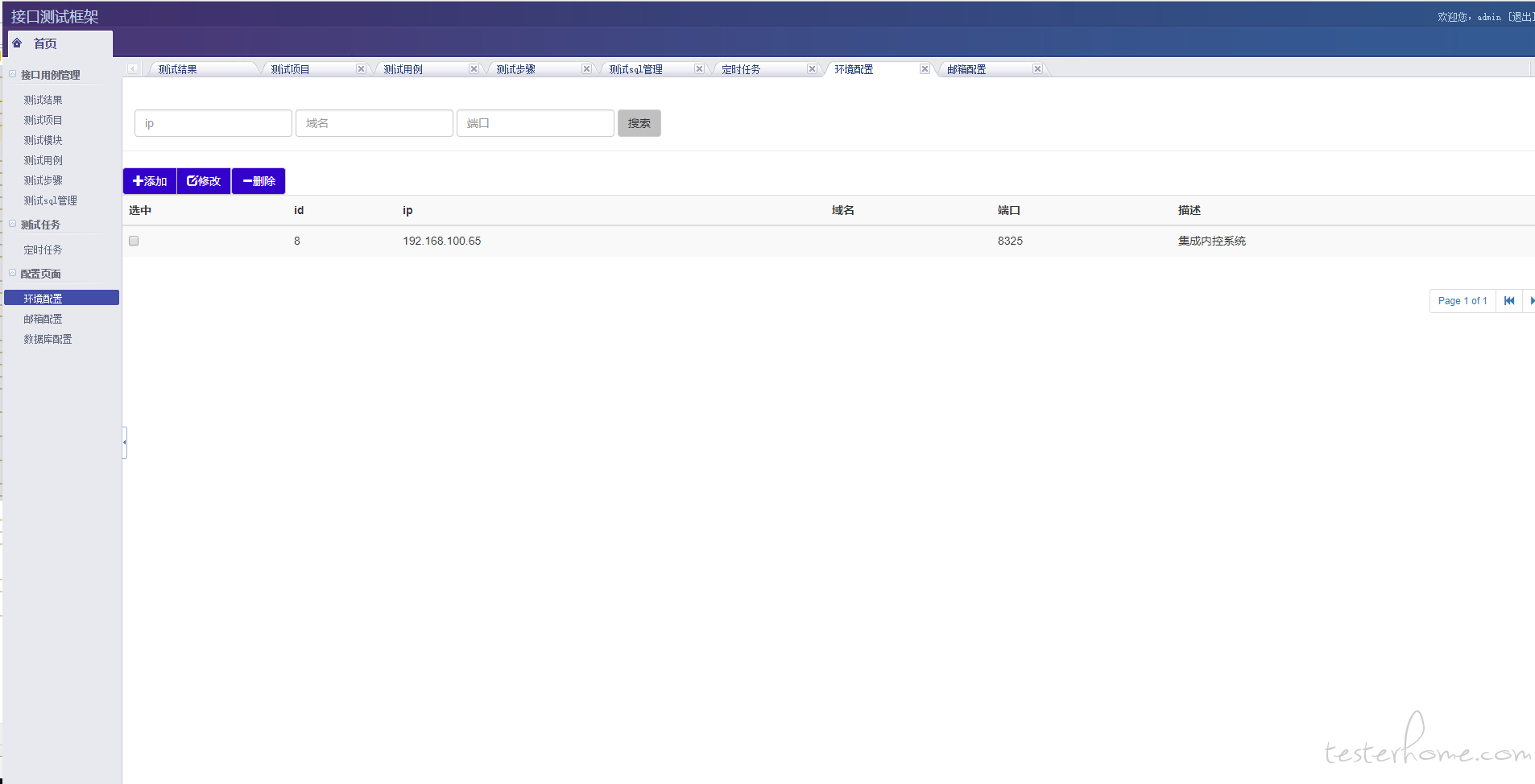Select 环境配置 in the sidebar
Viewport: 1535px width, 784px height.
pos(61,298)
